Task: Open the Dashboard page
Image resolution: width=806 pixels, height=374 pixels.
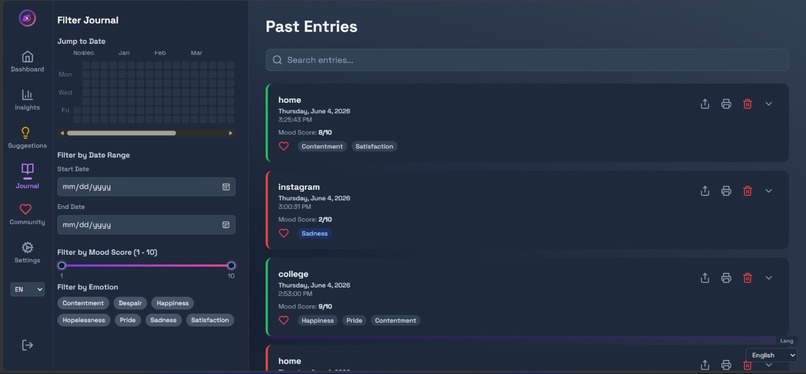Action: click(x=27, y=61)
